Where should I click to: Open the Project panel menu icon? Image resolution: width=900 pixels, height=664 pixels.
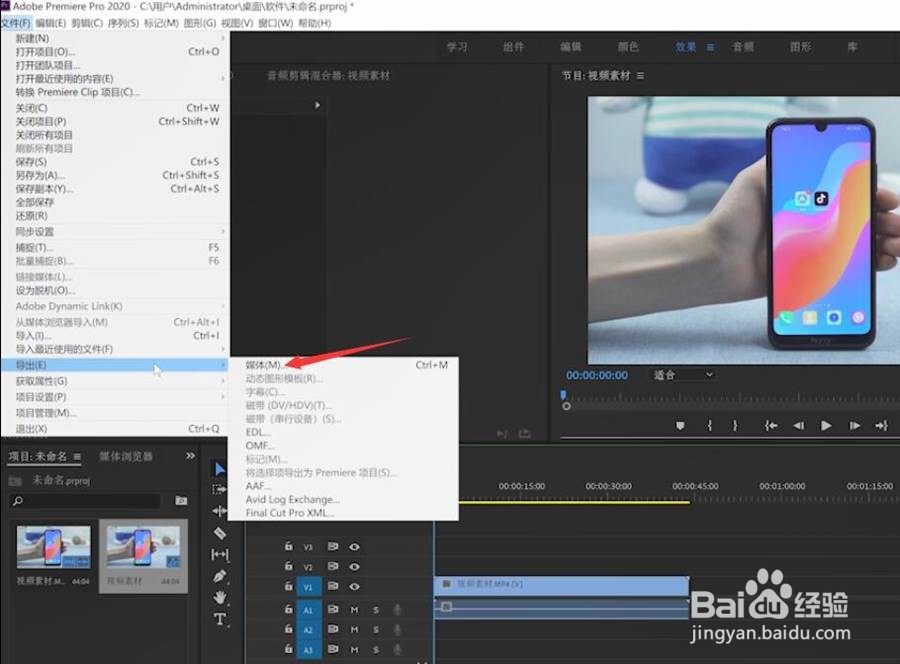(x=77, y=457)
